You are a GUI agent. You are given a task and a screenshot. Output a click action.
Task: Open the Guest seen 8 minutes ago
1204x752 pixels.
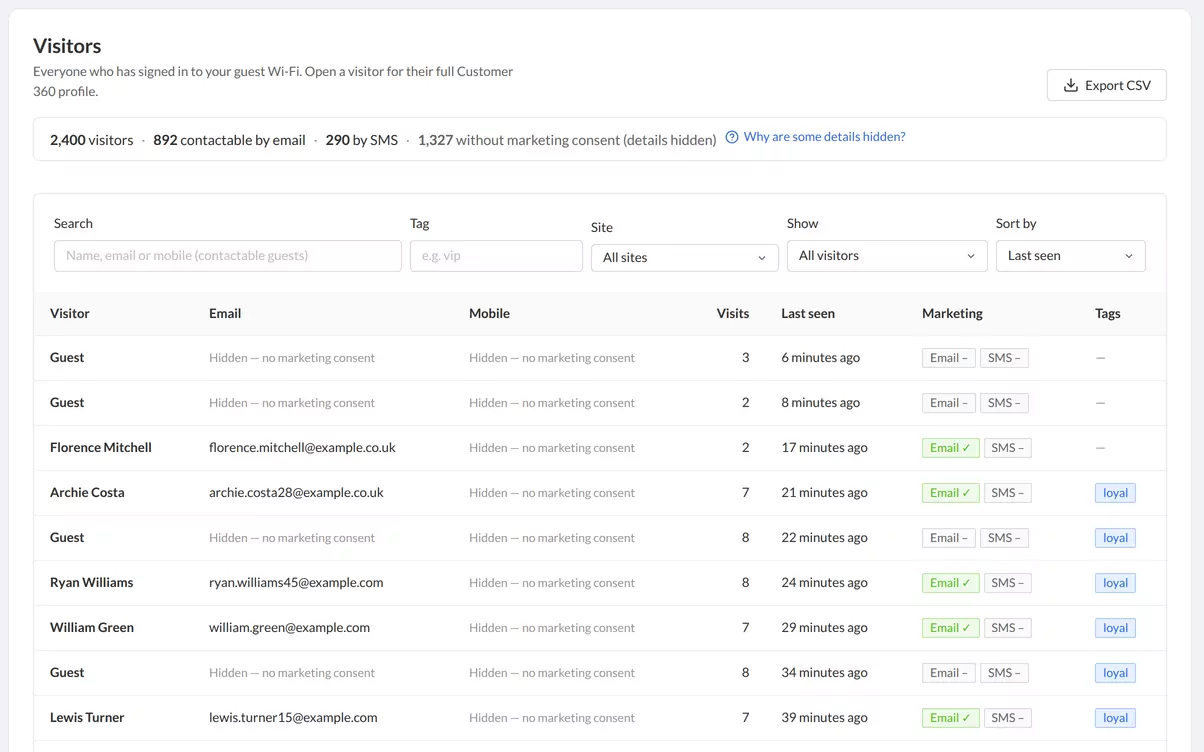pyautogui.click(x=67, y=402)
